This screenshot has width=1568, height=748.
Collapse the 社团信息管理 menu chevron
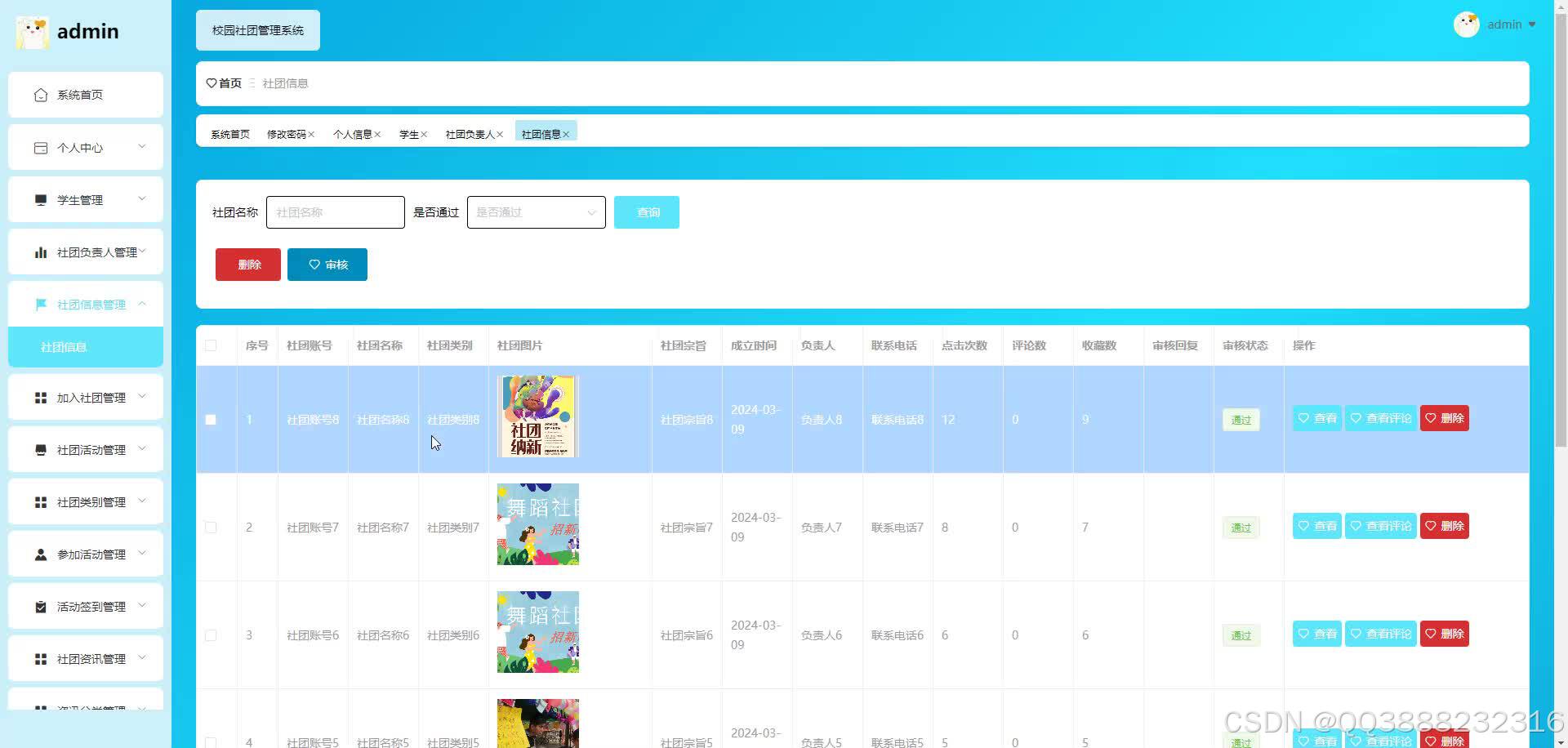pyautogui.click(x=142, y=304)
